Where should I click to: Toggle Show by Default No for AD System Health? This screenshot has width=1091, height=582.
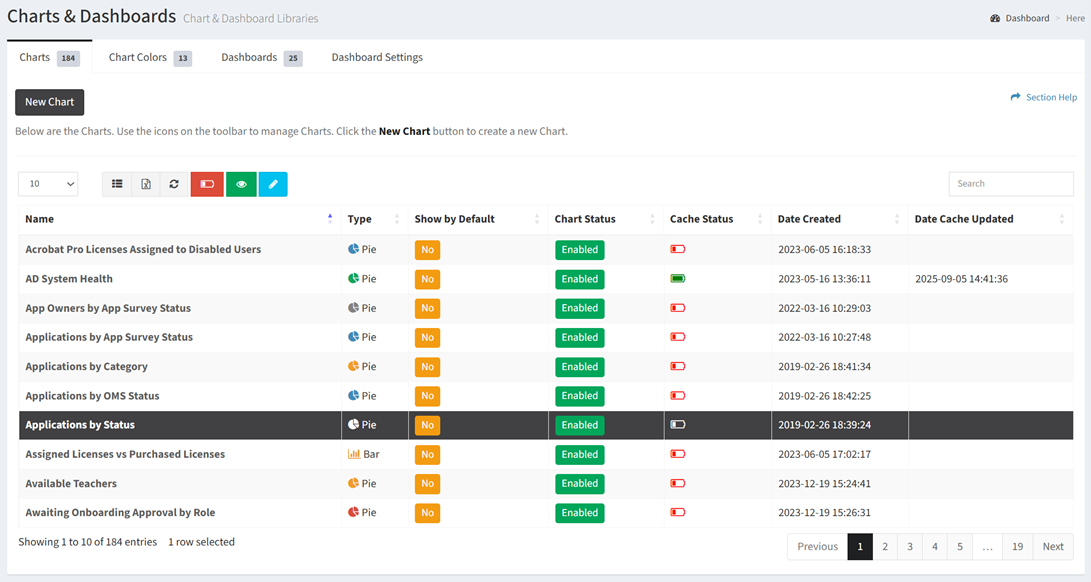[427, 279]
